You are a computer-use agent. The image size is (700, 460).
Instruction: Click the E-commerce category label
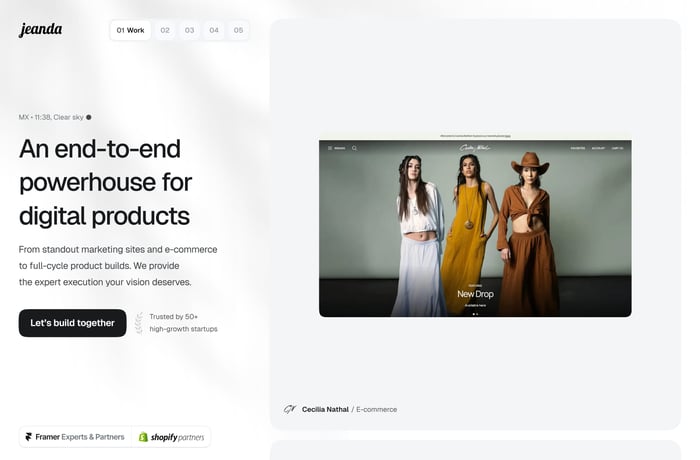tap(376, 410)
